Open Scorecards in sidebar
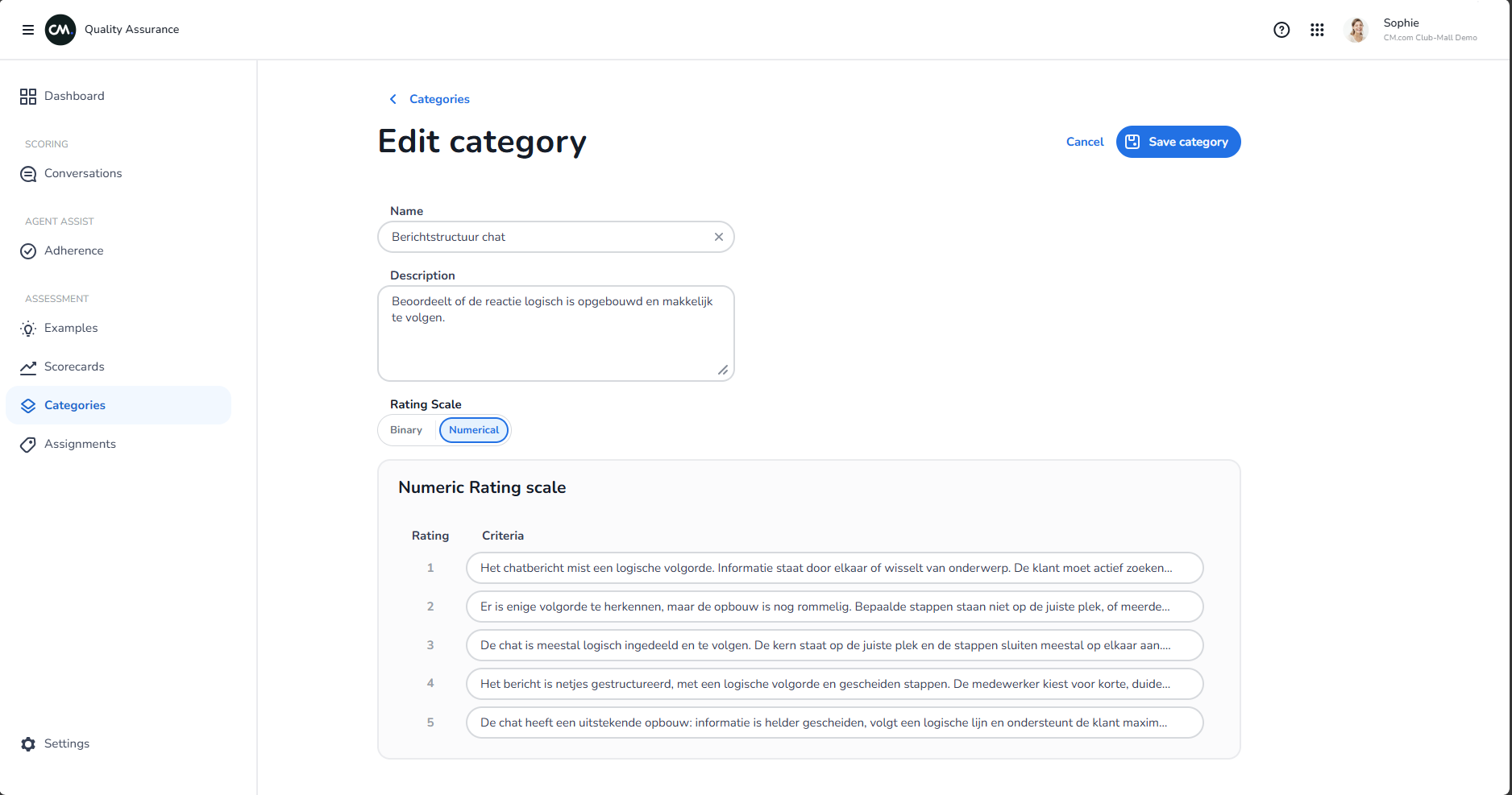Screen dimensions: 1512x795 118,366
